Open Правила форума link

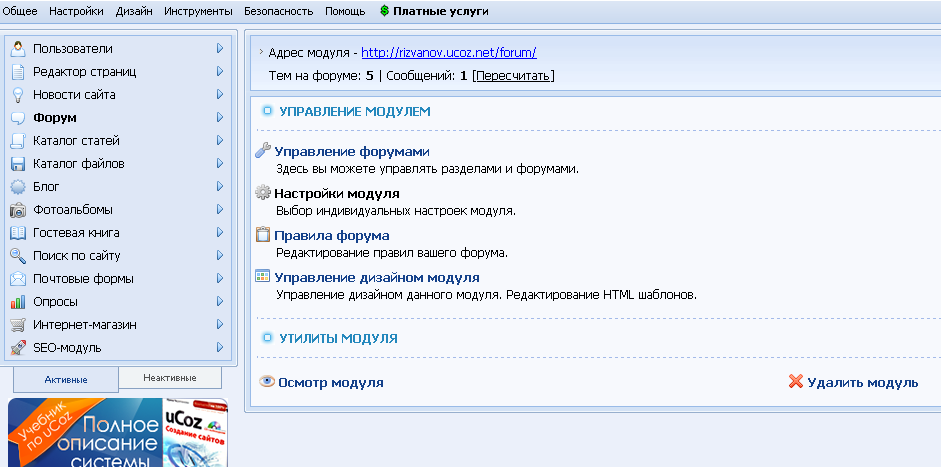pos(332,235)
